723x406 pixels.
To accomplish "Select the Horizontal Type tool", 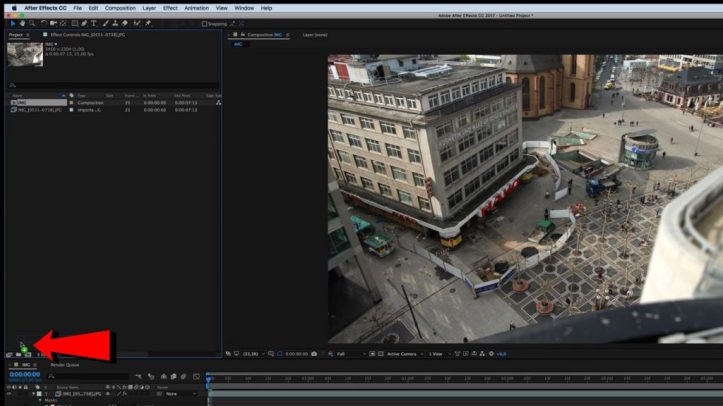I will coord(94,23).
